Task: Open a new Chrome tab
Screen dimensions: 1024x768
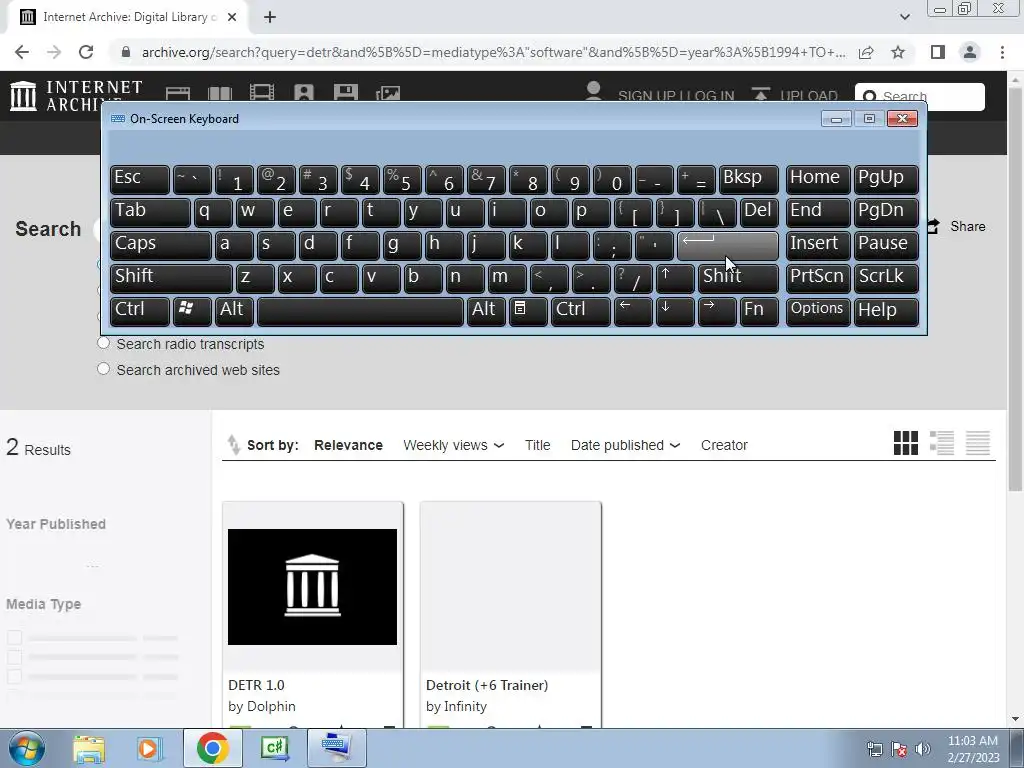Action: (x=270, y=17)
